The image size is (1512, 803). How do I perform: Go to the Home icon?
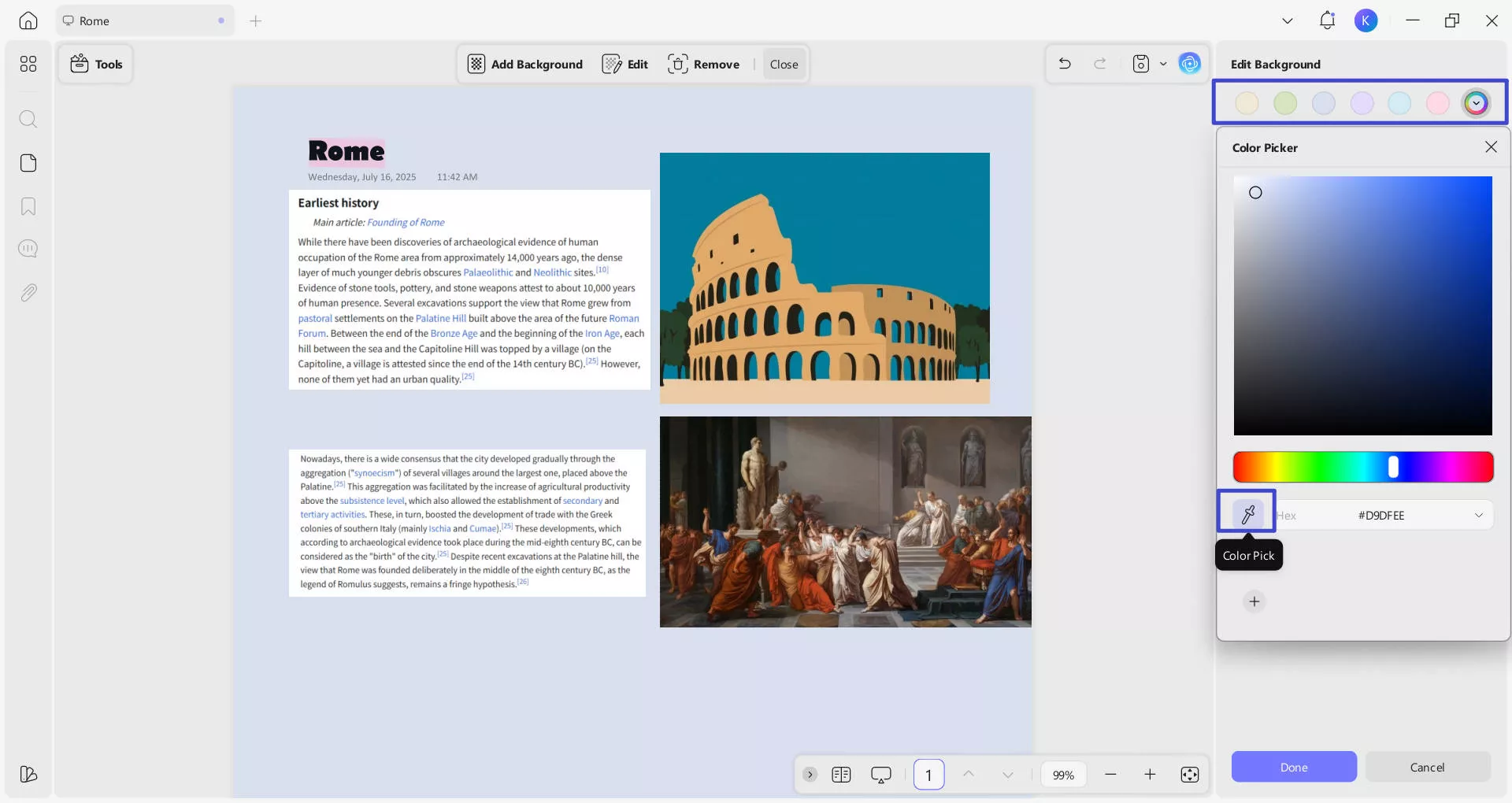pos(28,21)
